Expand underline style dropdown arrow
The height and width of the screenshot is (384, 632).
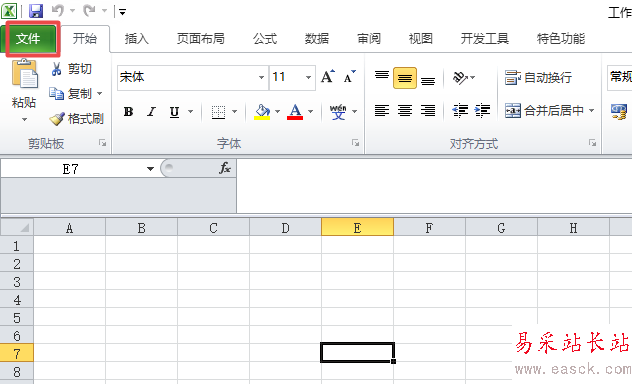[x=191, y=112]
